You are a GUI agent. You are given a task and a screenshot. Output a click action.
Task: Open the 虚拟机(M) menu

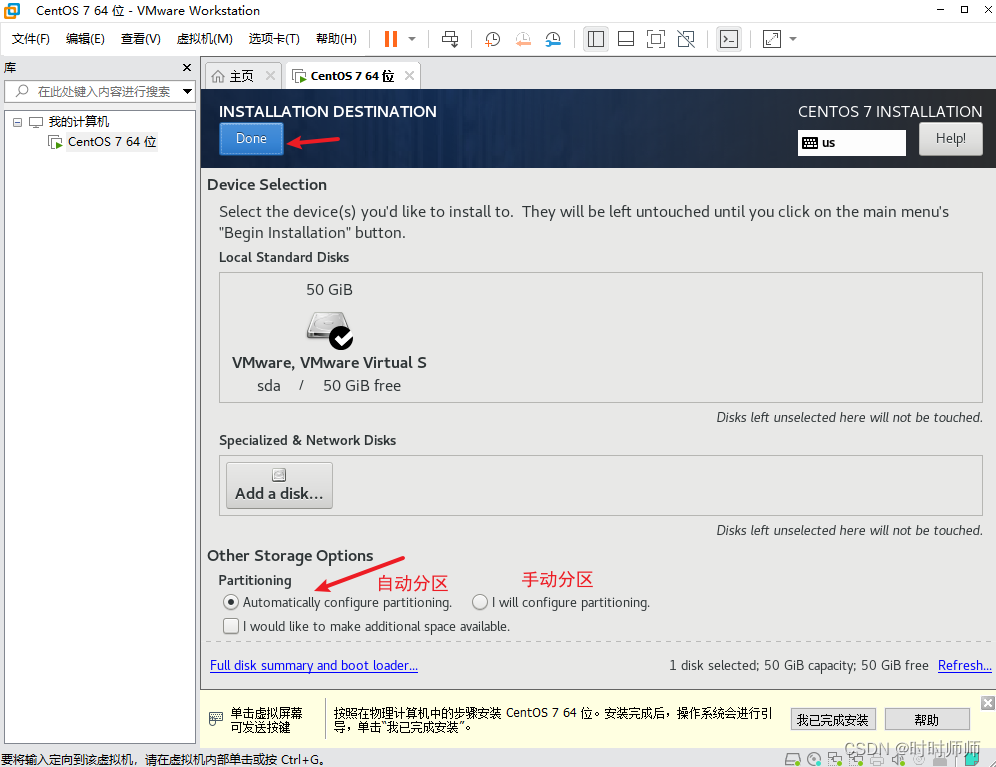coord(205,39)
